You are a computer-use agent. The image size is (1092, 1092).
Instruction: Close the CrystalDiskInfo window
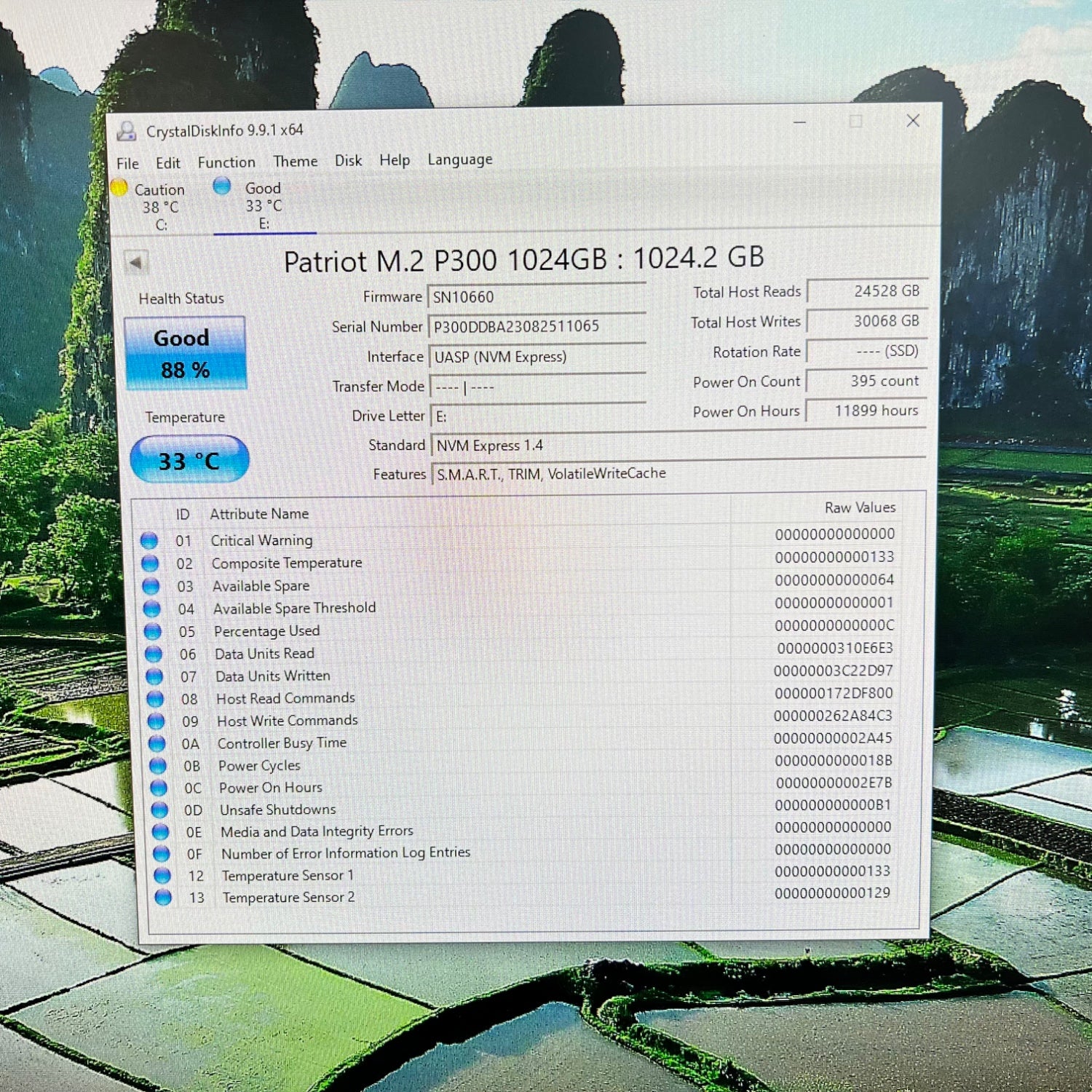pos(913,121)
